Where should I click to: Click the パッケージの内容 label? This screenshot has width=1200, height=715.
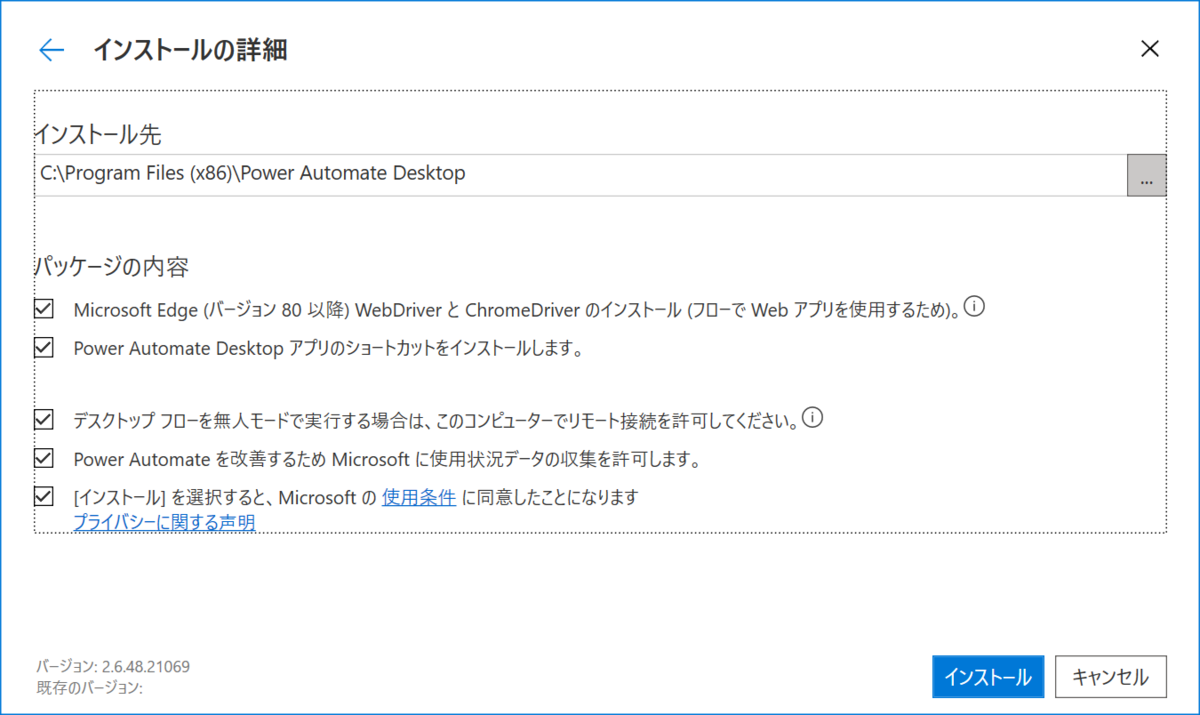[112, 267]
